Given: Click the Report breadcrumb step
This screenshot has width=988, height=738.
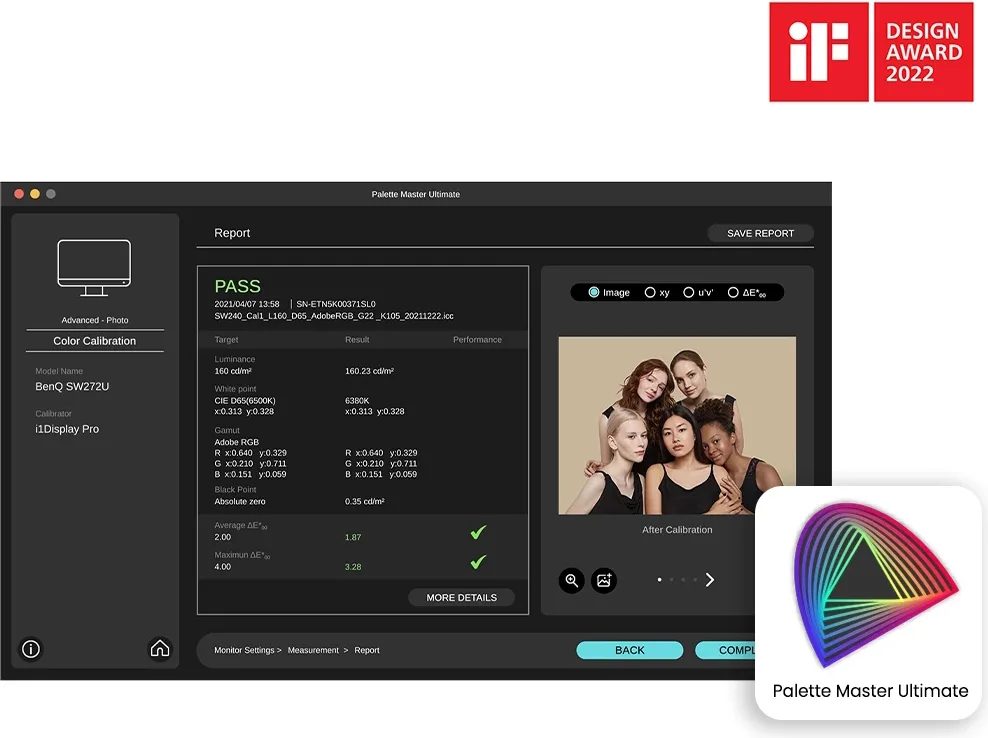Looking at the screenshot, I should pos(367,650).
